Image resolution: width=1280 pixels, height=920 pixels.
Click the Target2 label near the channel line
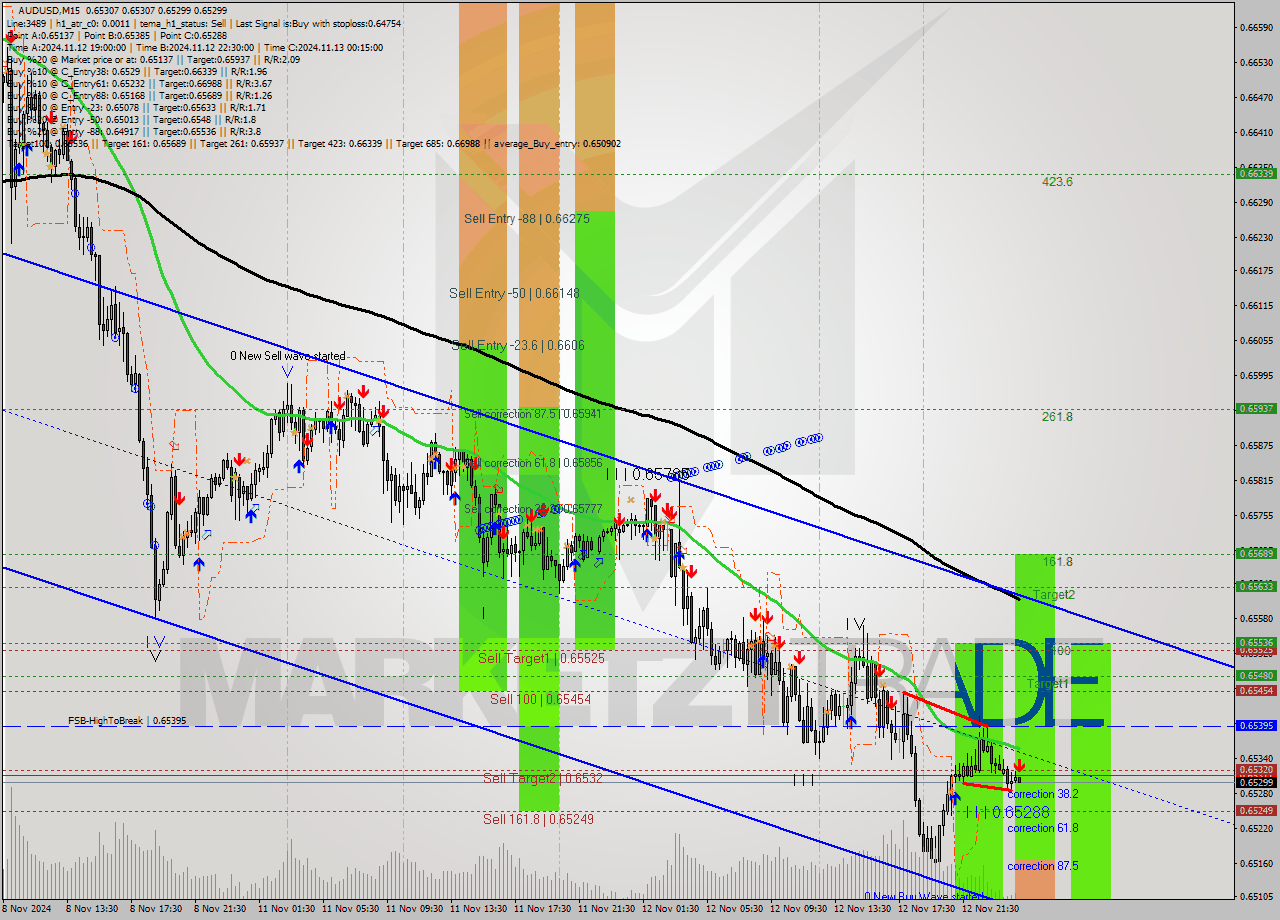tap(1054, 595)
